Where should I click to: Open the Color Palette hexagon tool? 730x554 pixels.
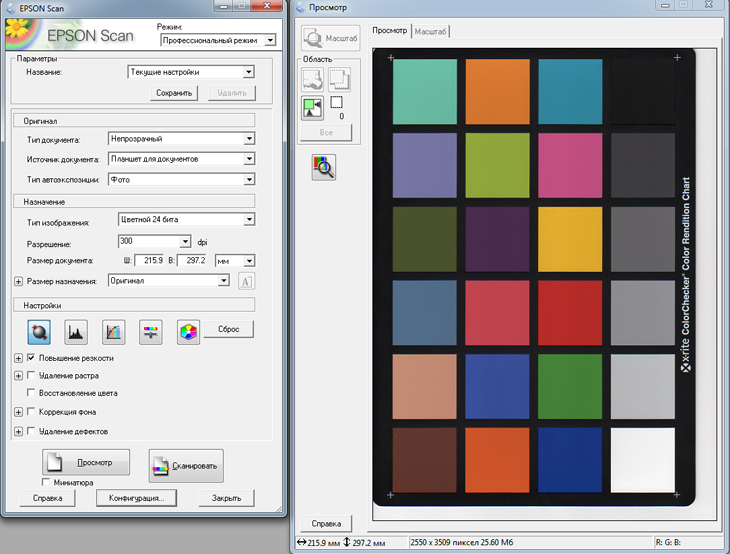(188, 332)
